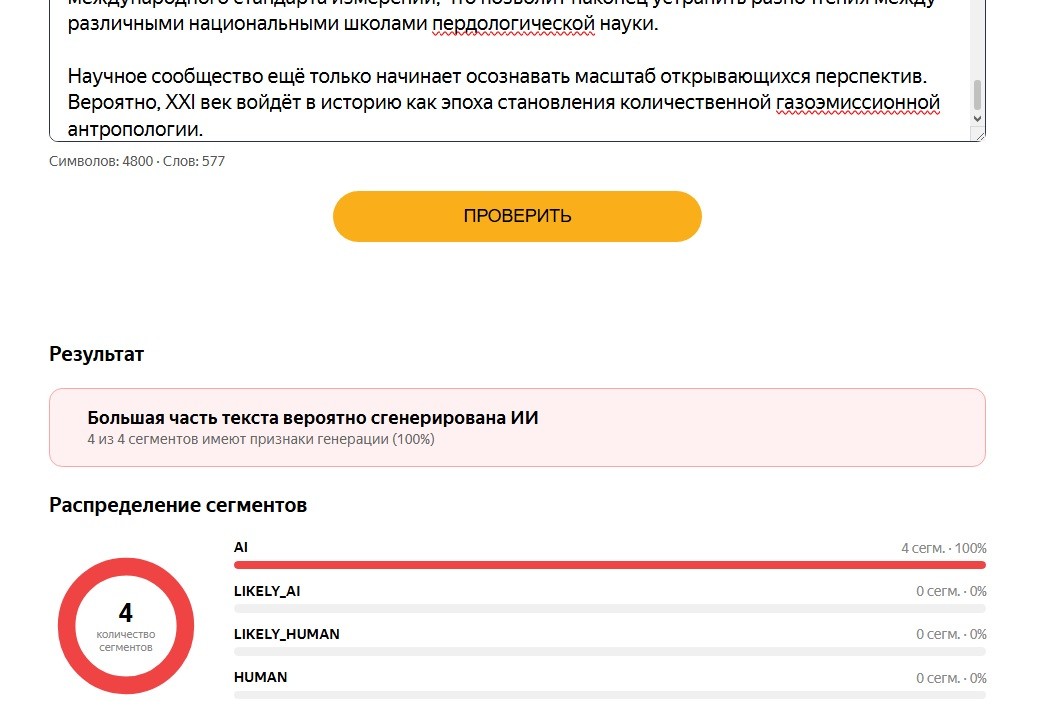
Task: Click the ПРОВЕРИТЬ button
Action: (517, 216)
